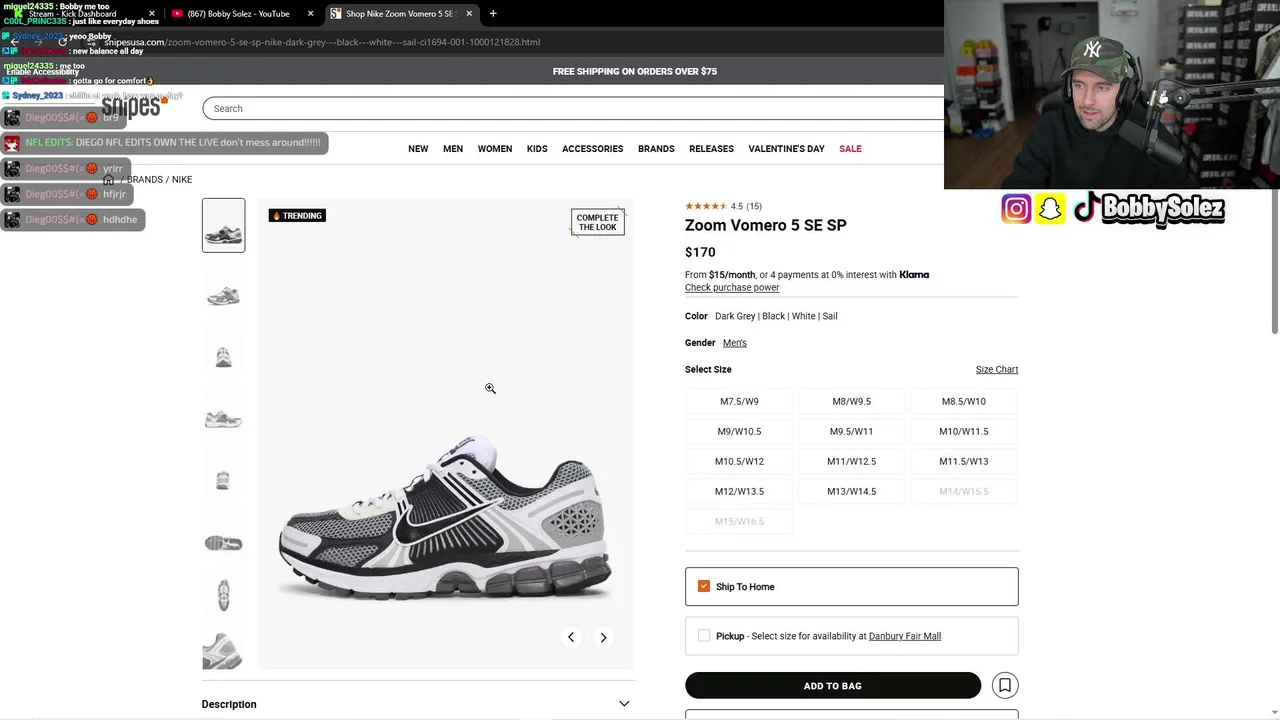The width and height of the screenshot is (1280, 720).
Task: Open the Size Chart link
Action: click(997, 370)
